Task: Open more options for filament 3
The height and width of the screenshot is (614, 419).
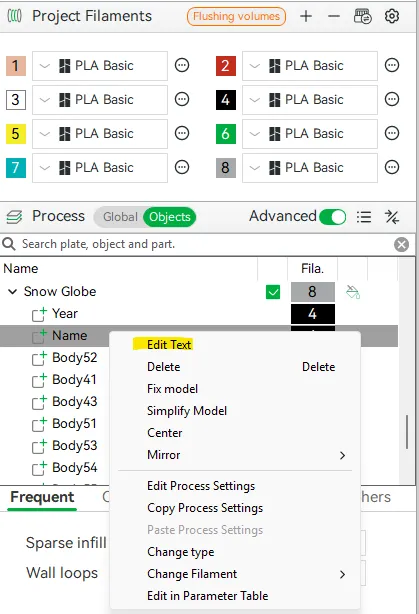Action: pos(182,99)
